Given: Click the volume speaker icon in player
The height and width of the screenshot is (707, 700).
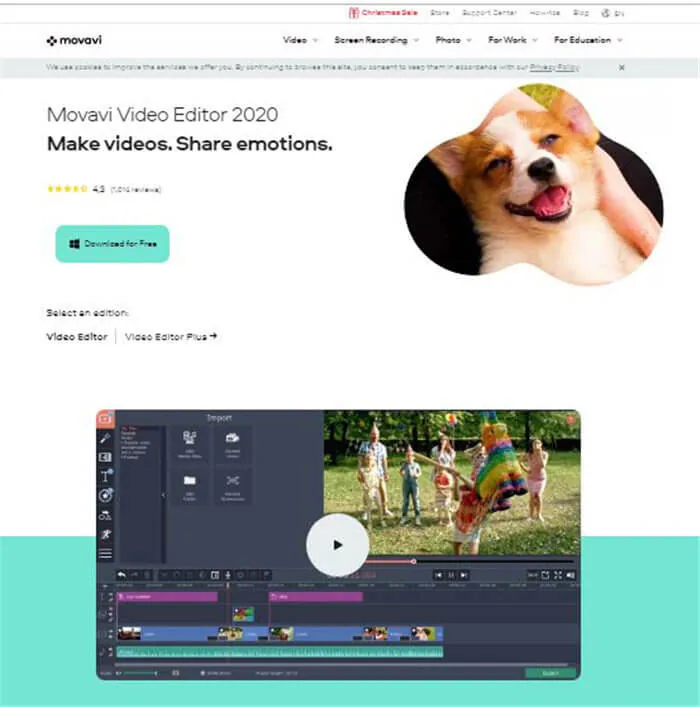Looking at the screenshot, I should click(571, 575).
